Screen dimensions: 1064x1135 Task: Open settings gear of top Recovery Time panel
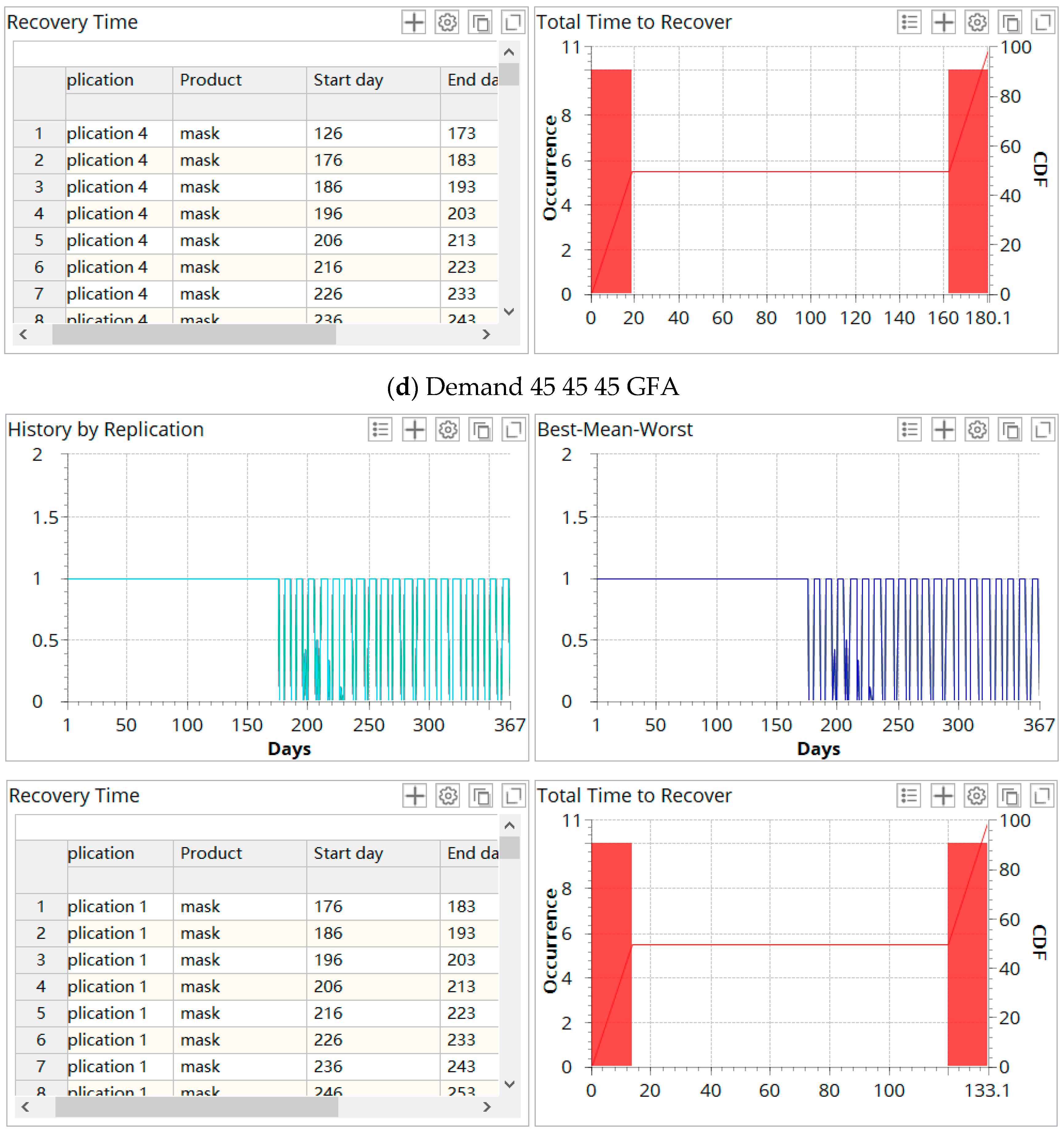[x=447, y=23]
